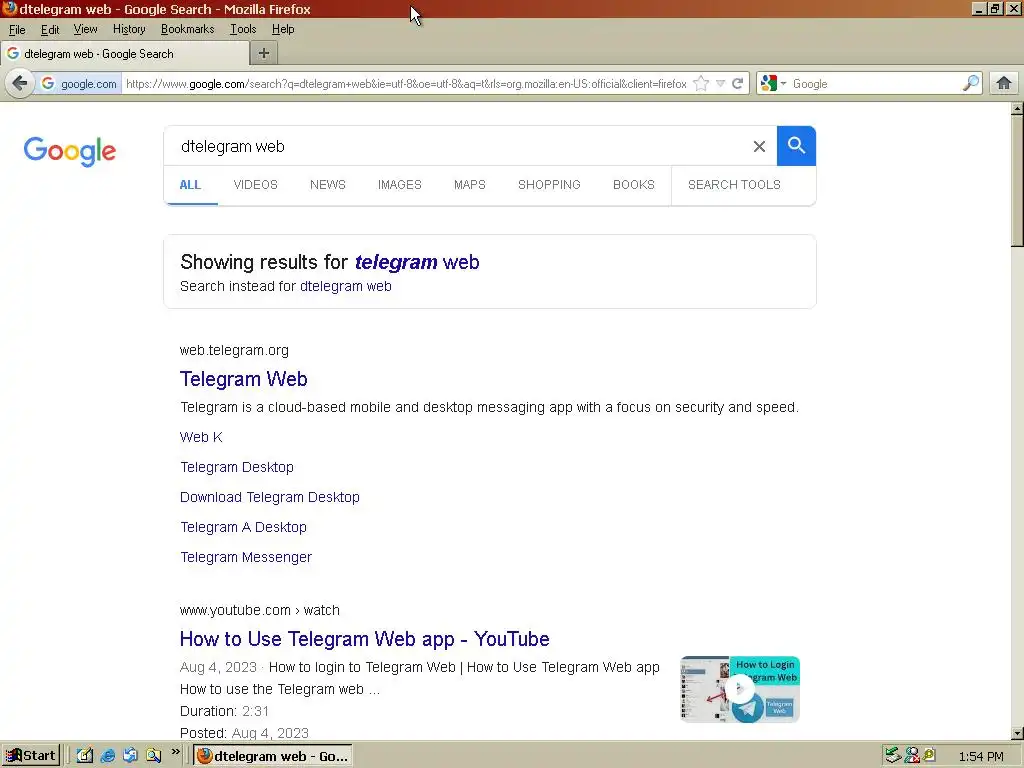Open the Tools menu
This screenshot has width=1024, height=768.
coord(242,29)
